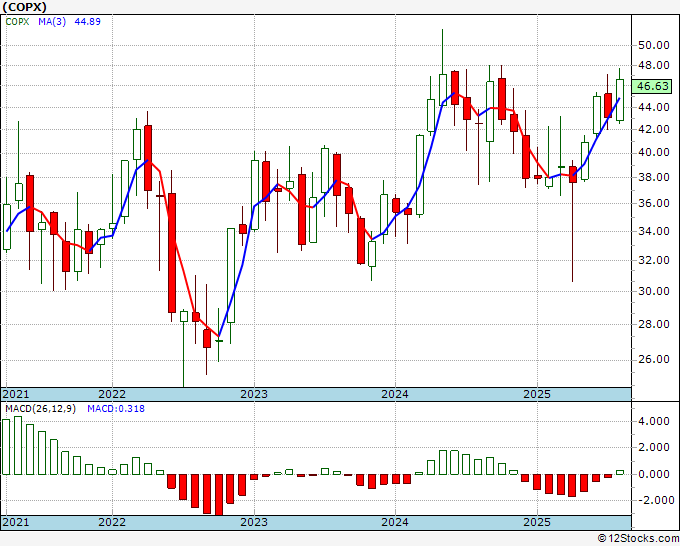
Task: Click the 50.00 price axis label
Action: pyautogui.click(x=653, y=45)
